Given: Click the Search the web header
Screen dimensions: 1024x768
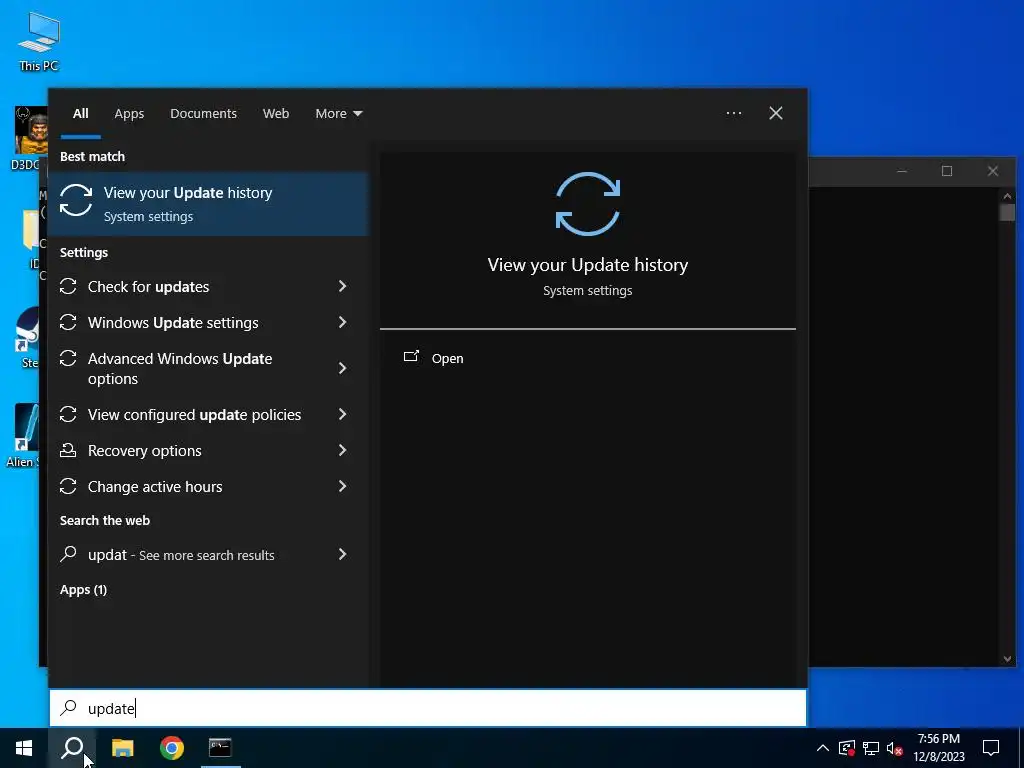Looking at the screenshot, I should click(x=105, y=520).
